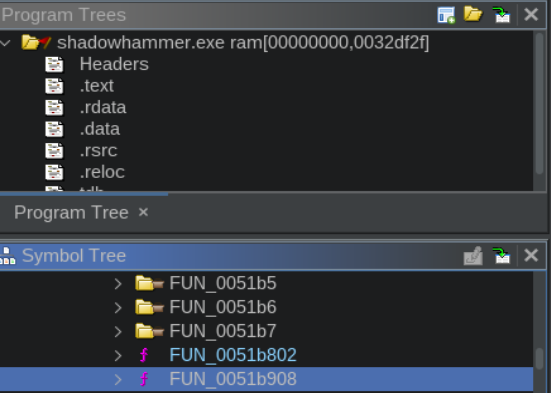Expand the FUN_0051b7 group
This screenshot has width=551, height=393.
coord(118,331)
